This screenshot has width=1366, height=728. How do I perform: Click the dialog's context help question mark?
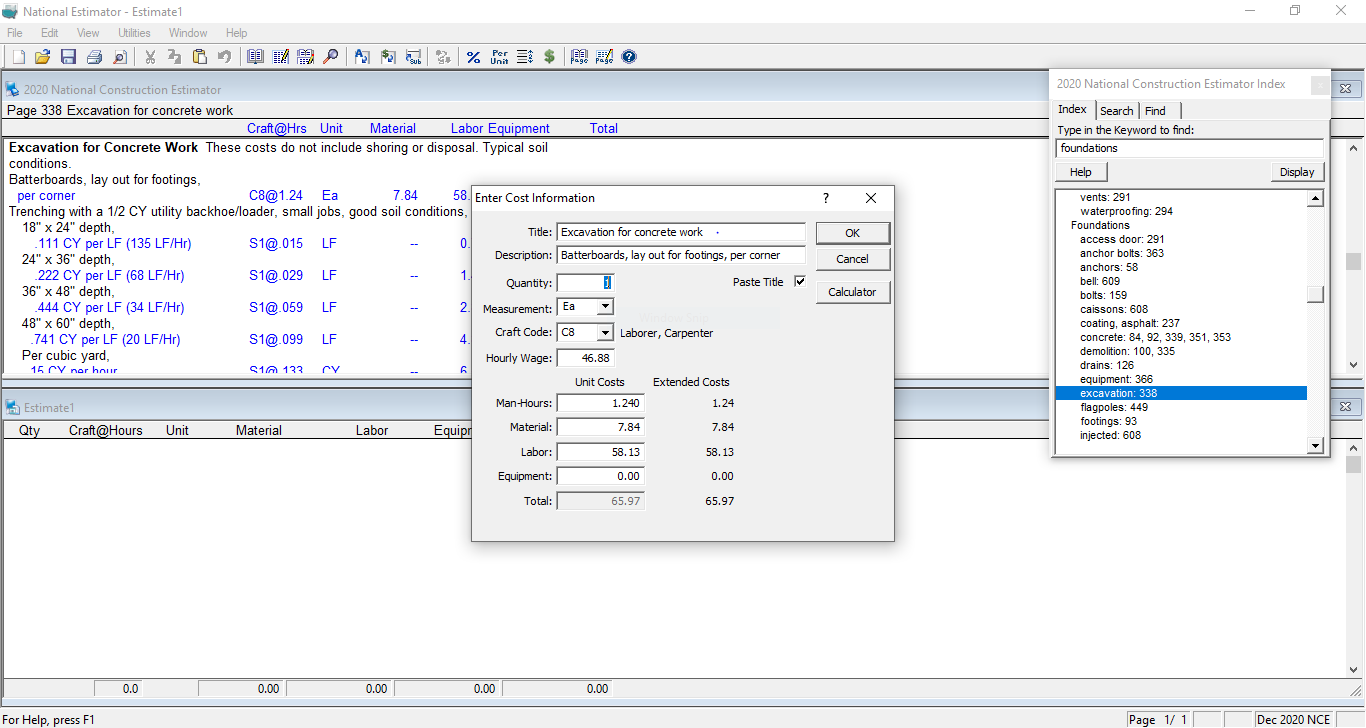pos(826,198)
